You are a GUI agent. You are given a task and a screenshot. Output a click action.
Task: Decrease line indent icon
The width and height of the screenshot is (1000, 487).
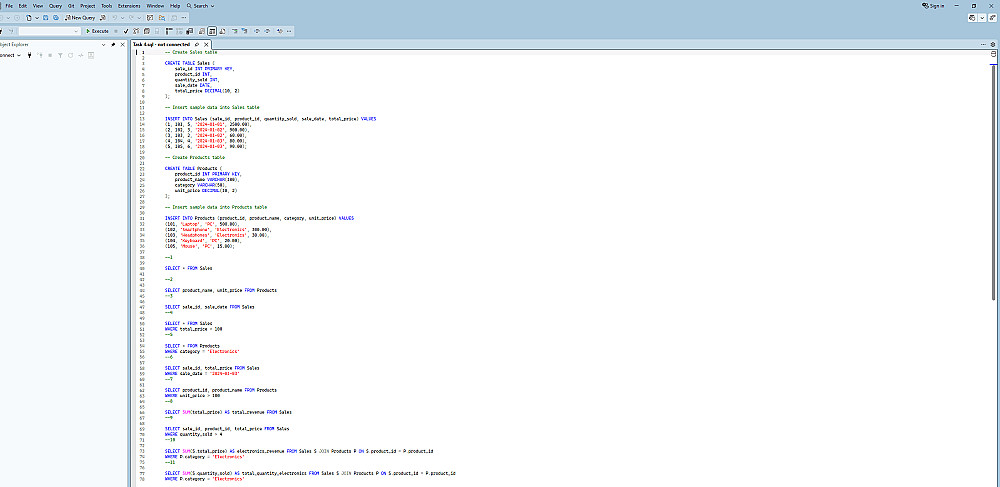(257, 31)
